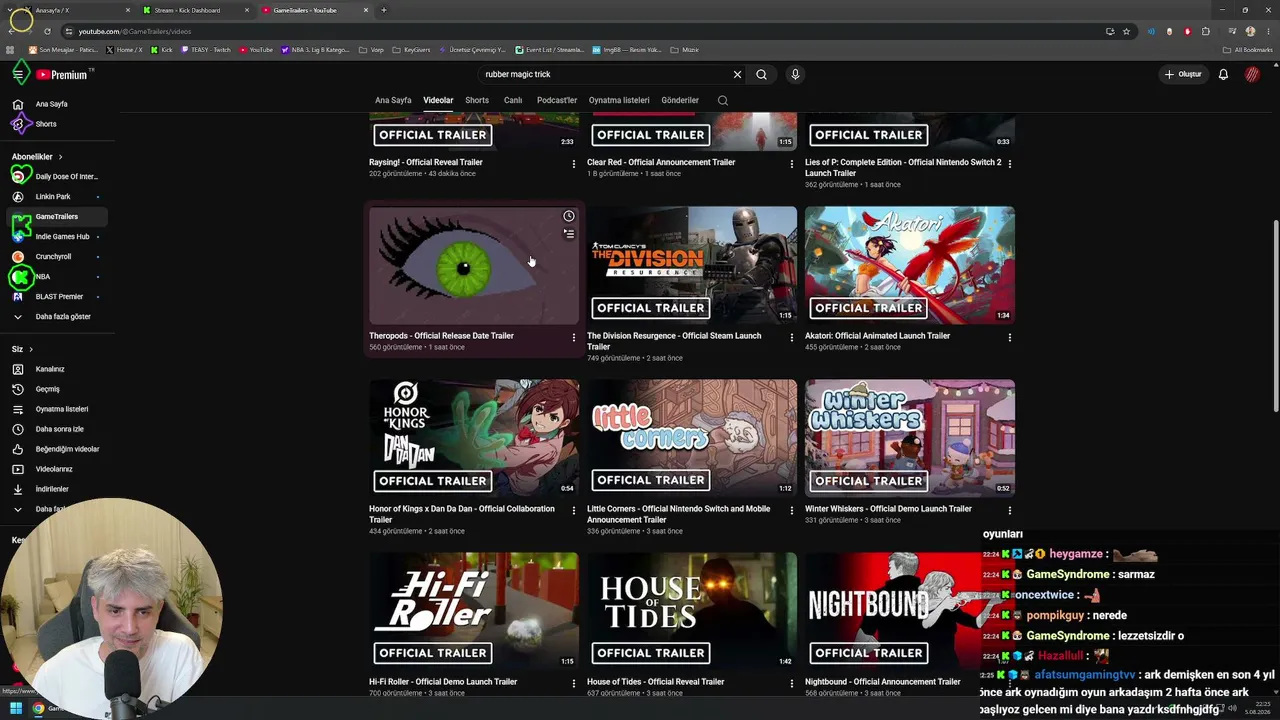Click the magnifier search submit button
This screenshot has height=720, width=1280.
(x=761, y=74)
